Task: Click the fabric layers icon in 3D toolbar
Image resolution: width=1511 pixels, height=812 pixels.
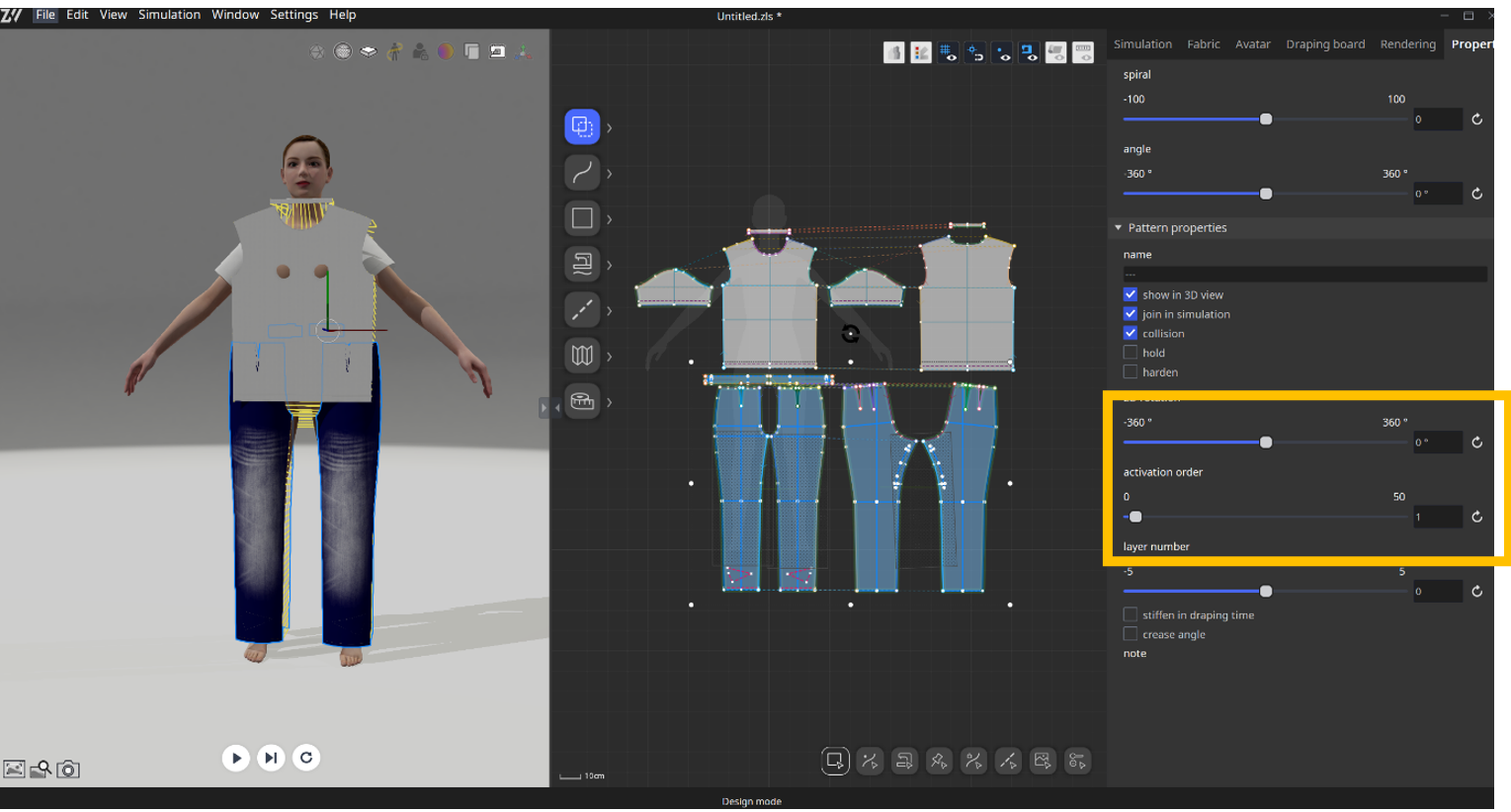Action: [369, 51]
